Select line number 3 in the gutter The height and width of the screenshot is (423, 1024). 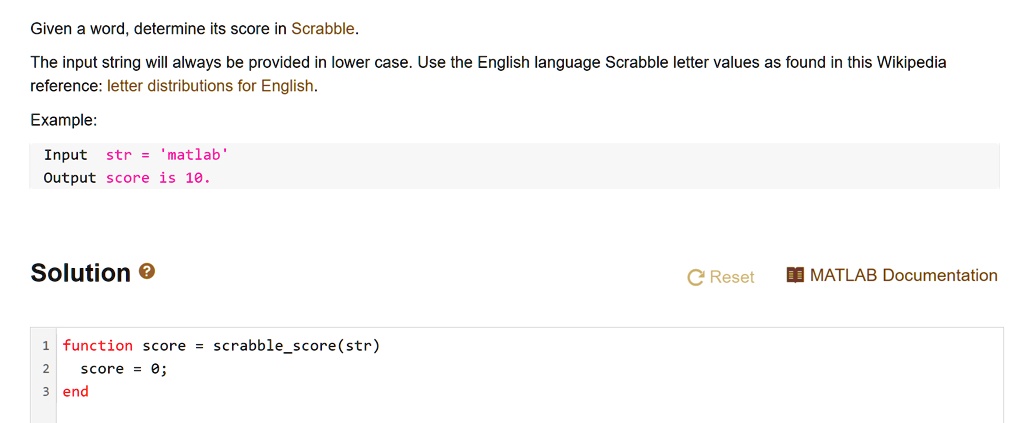click(x=46, y=392)
